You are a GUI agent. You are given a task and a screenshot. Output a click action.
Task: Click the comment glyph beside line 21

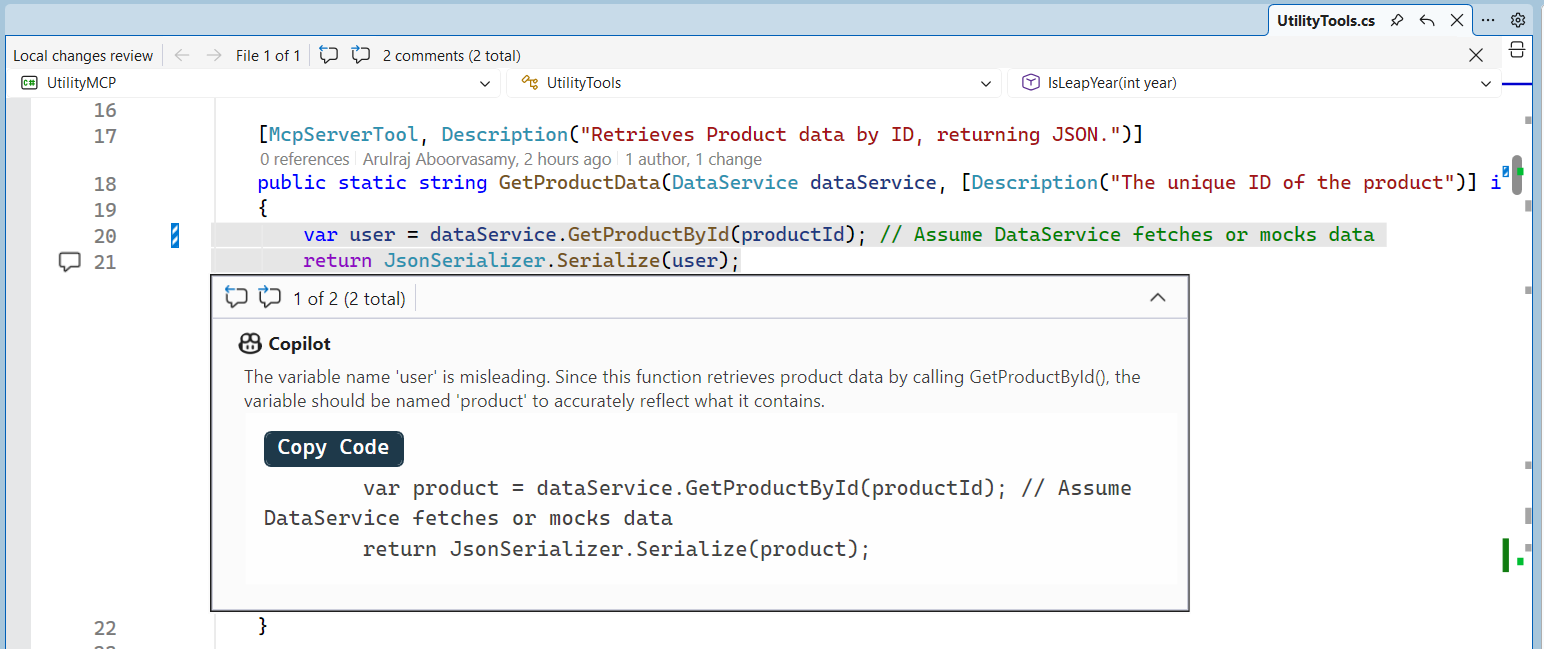click(x=69, y=262)
